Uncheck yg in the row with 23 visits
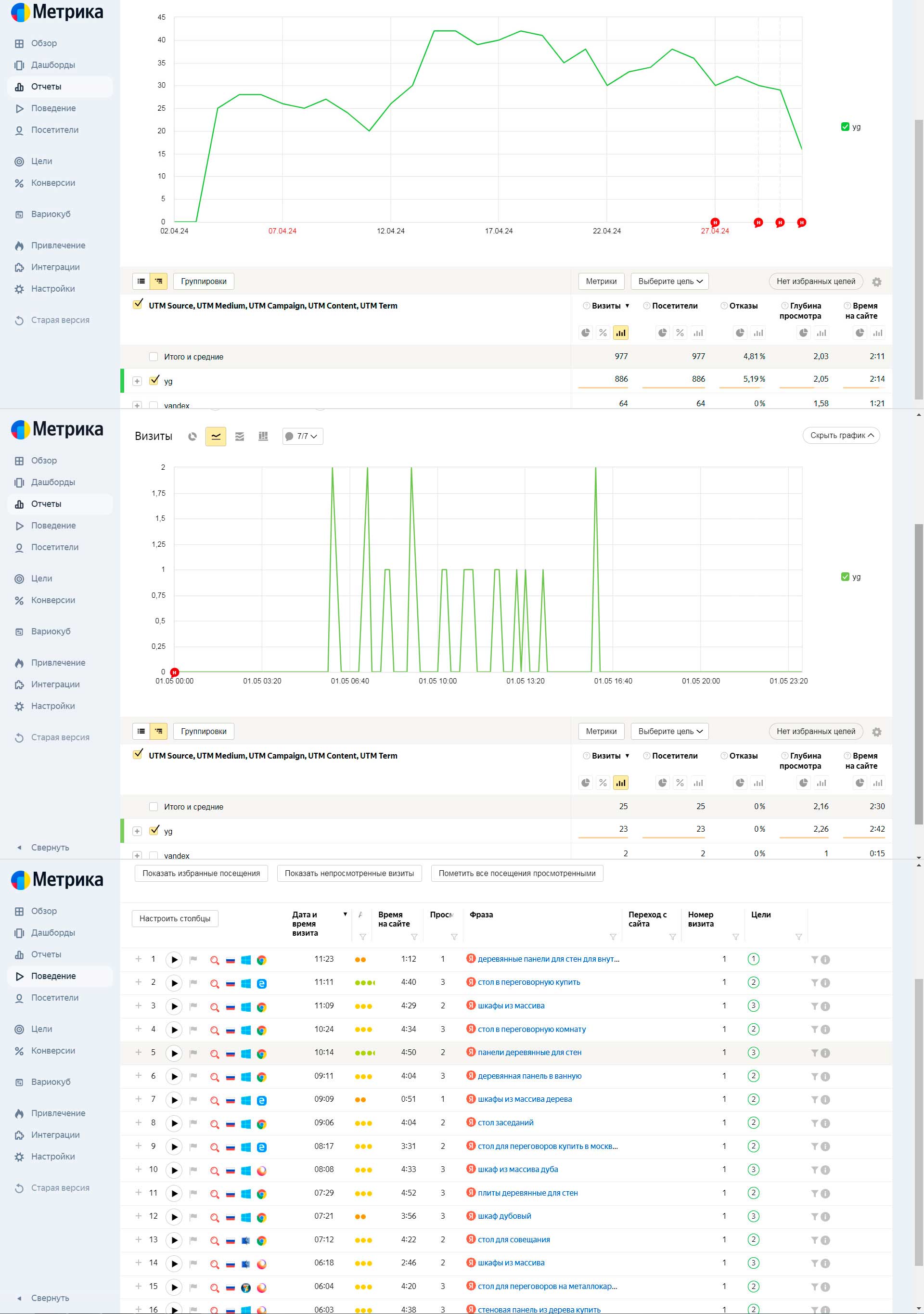Screen dimensions: 924x1314 (x=154, y=830)
